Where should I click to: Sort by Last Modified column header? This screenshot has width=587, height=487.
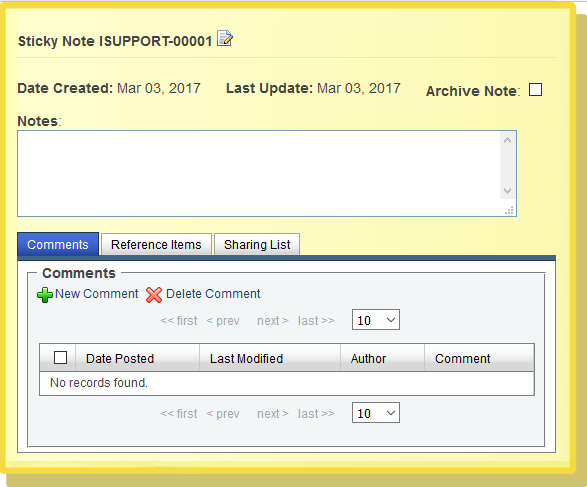coord(270,358)
